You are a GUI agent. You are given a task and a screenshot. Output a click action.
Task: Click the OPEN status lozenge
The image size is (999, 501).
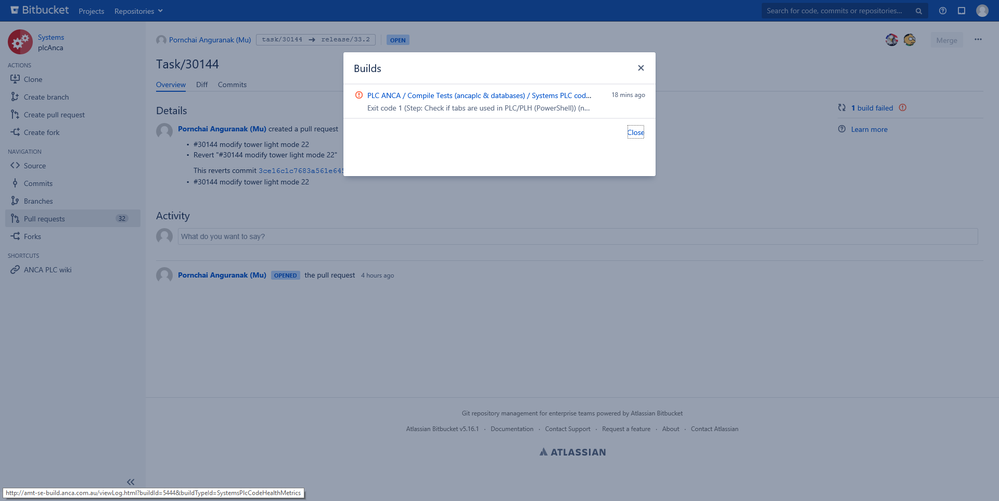(x=398, y=40)
